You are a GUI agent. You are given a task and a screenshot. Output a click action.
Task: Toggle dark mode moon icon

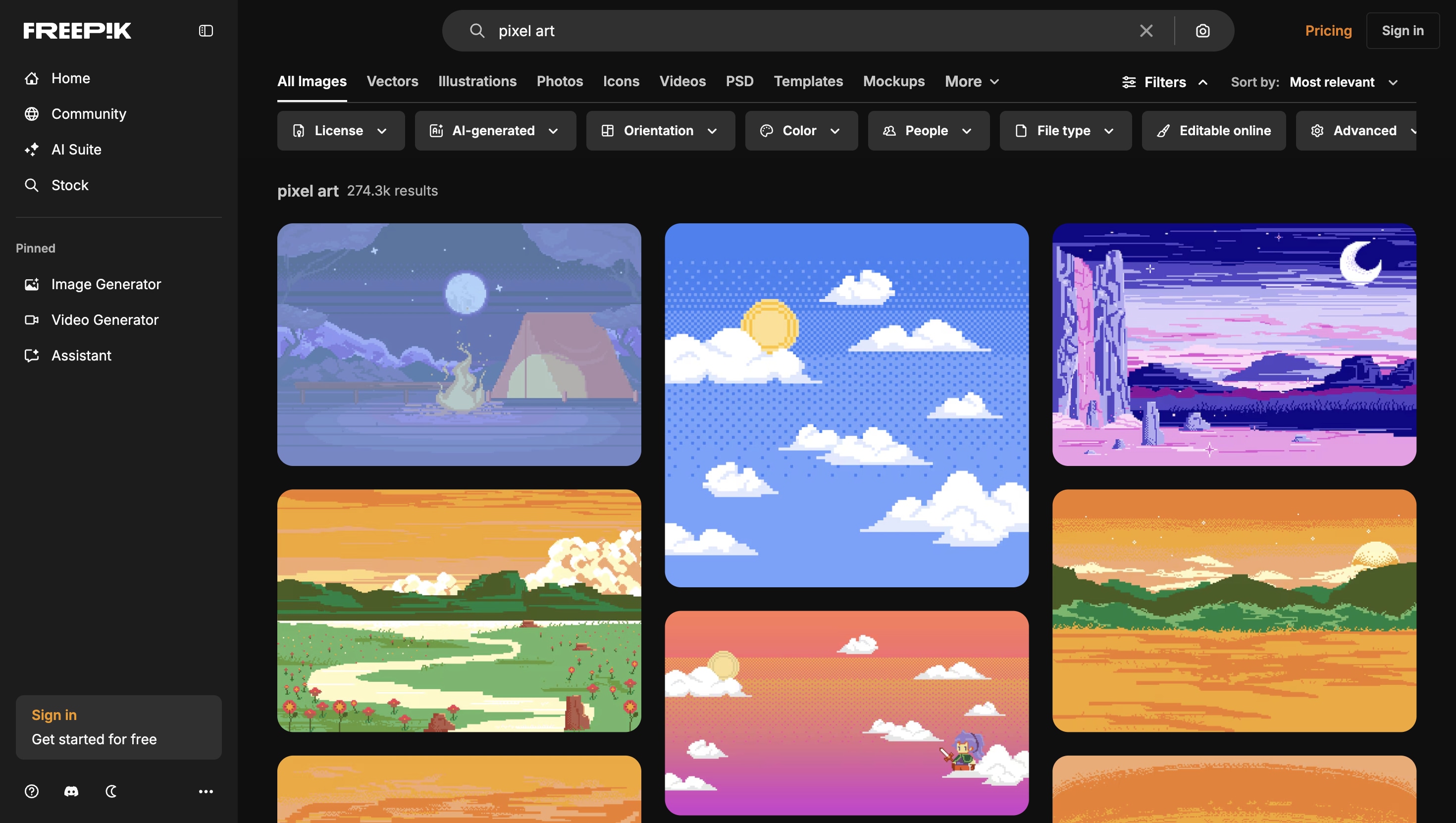[x=111, y=791]
